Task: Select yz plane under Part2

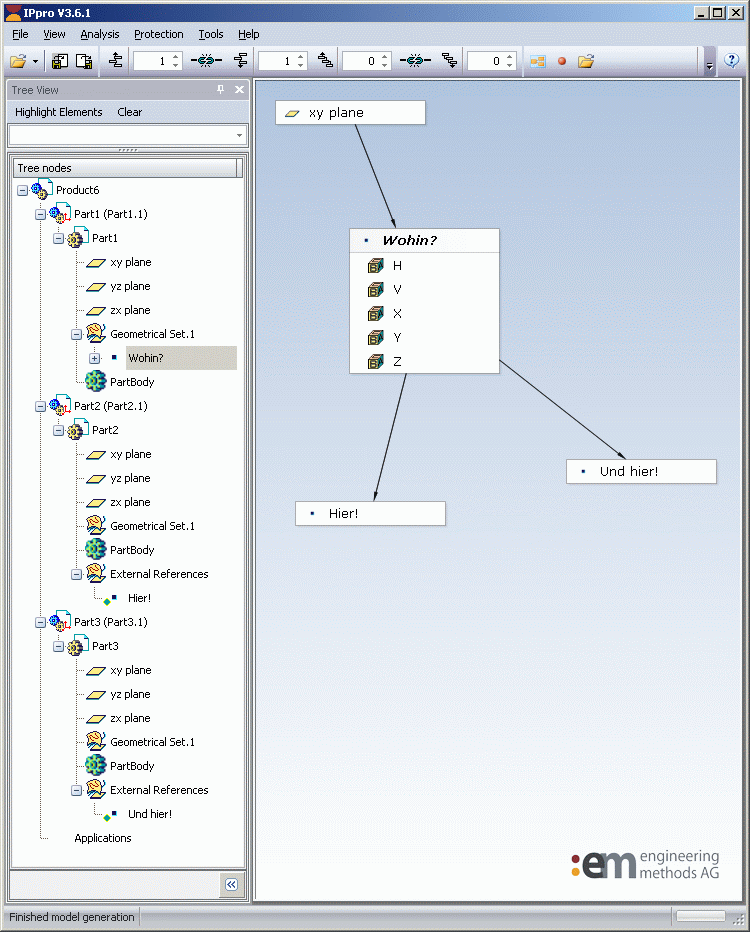Action: [x=130, y=478]
